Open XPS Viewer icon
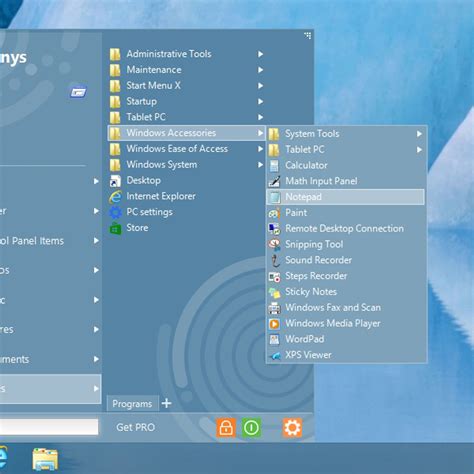 (x=274, y=355)
